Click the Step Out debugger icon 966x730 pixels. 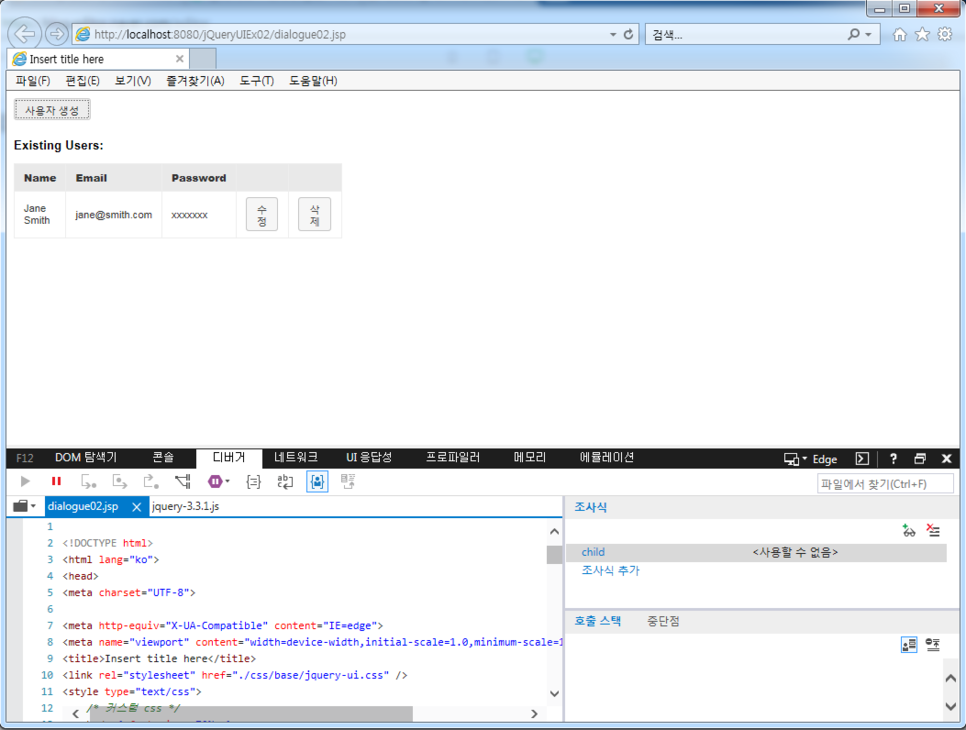click(151, 481)
